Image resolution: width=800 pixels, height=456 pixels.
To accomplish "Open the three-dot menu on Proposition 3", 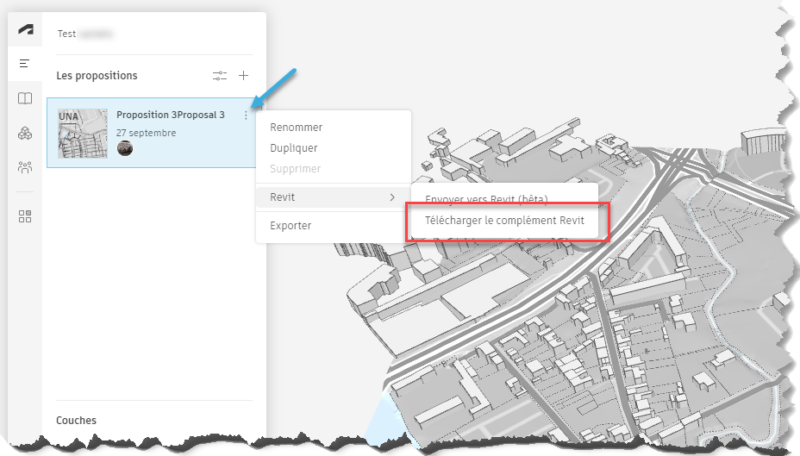I will [246, 116].
